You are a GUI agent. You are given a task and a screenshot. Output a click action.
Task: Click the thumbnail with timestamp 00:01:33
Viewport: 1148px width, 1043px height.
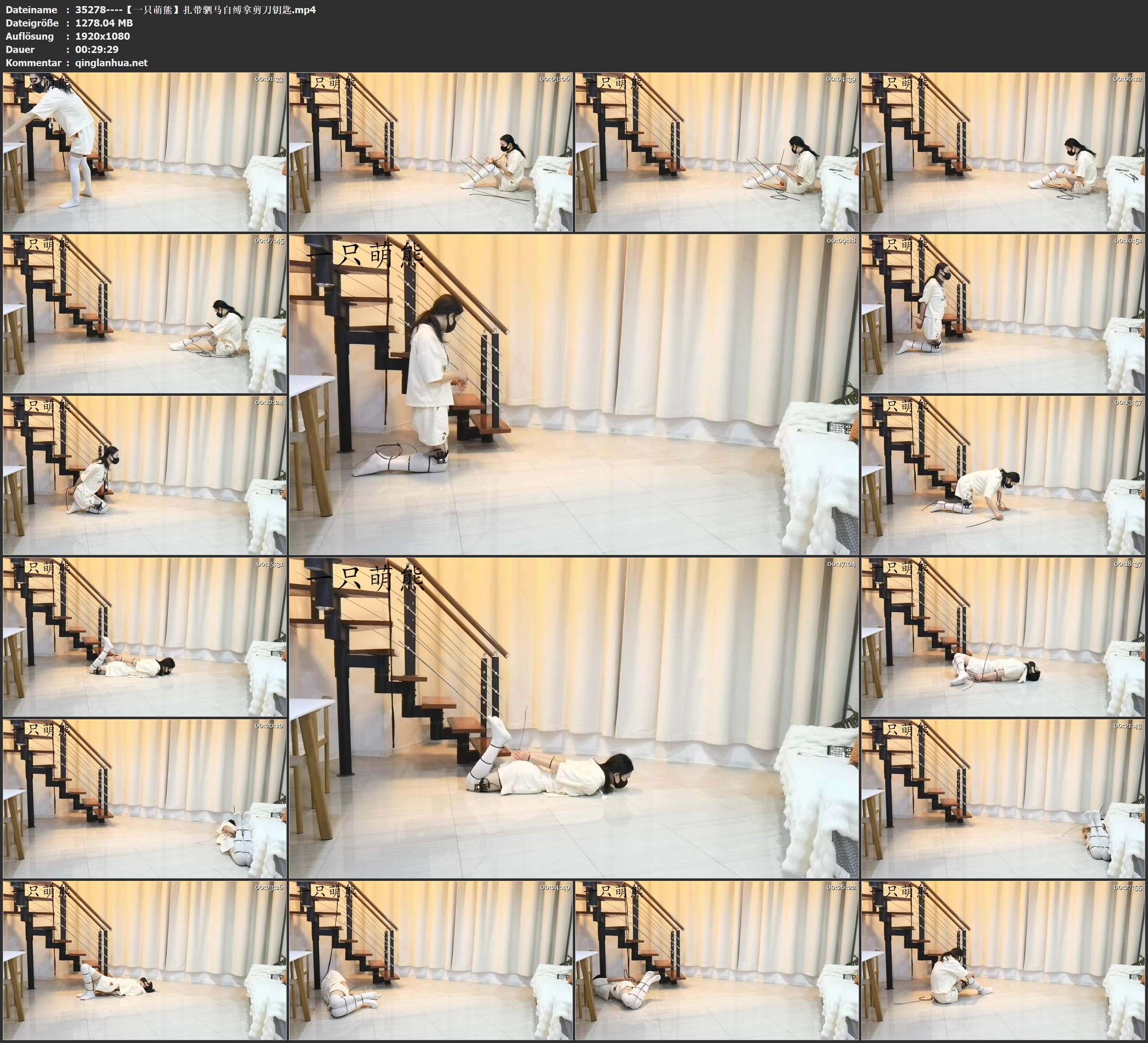coord(145,152)
